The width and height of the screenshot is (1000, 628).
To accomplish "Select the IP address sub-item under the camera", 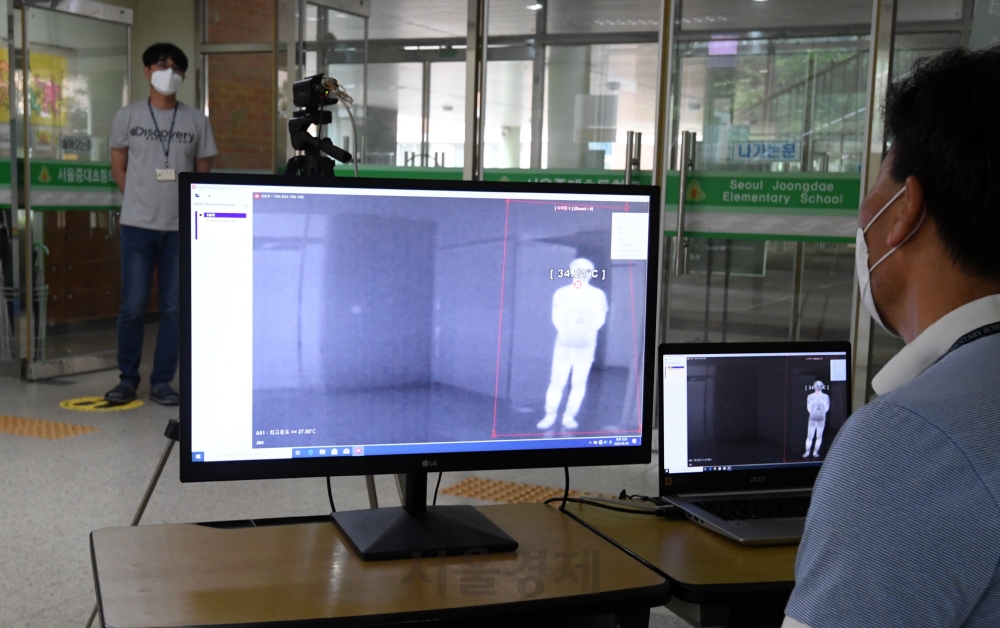I will [221, 221].
